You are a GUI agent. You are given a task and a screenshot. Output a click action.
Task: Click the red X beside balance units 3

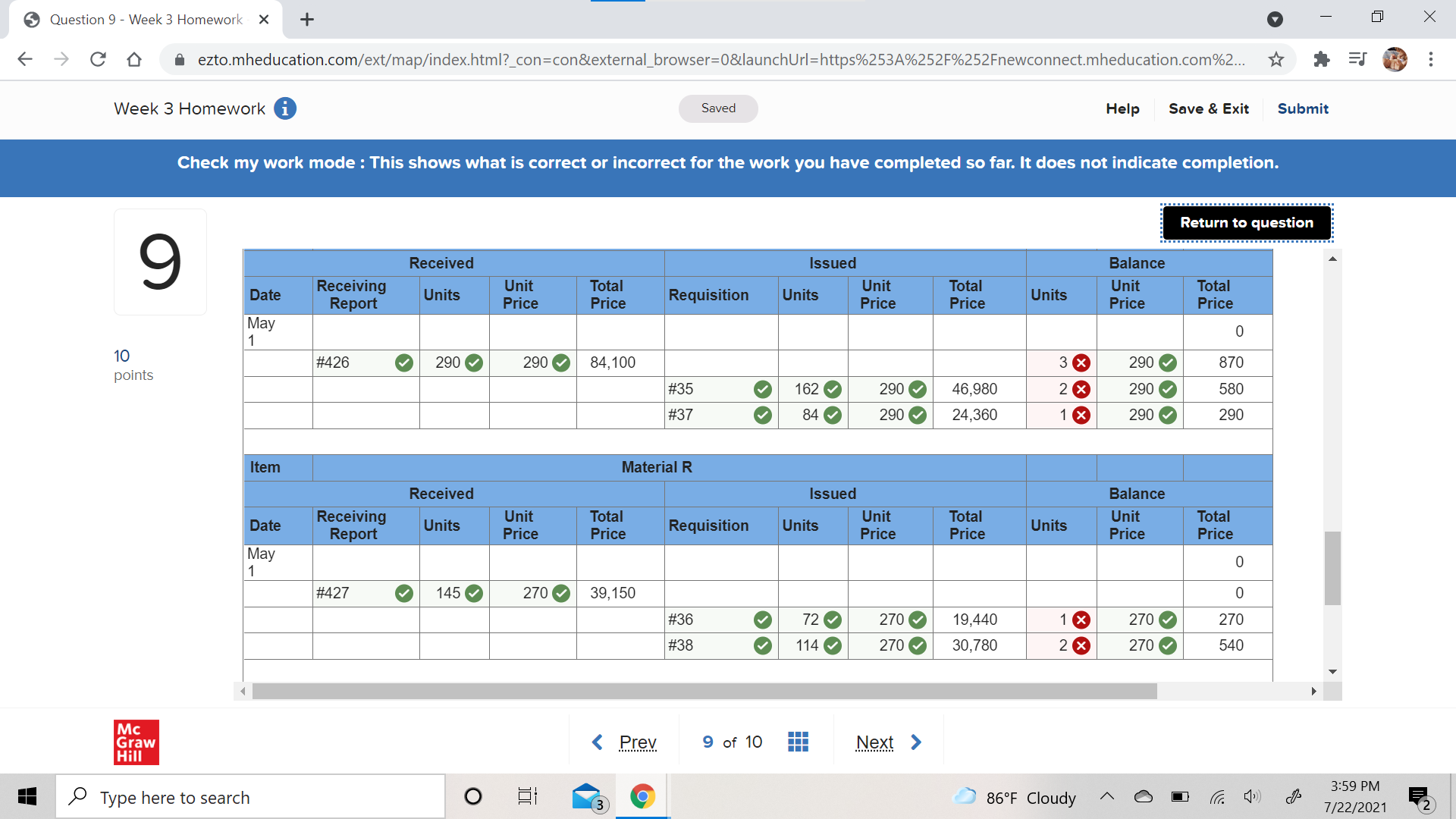click(1082, 362)
